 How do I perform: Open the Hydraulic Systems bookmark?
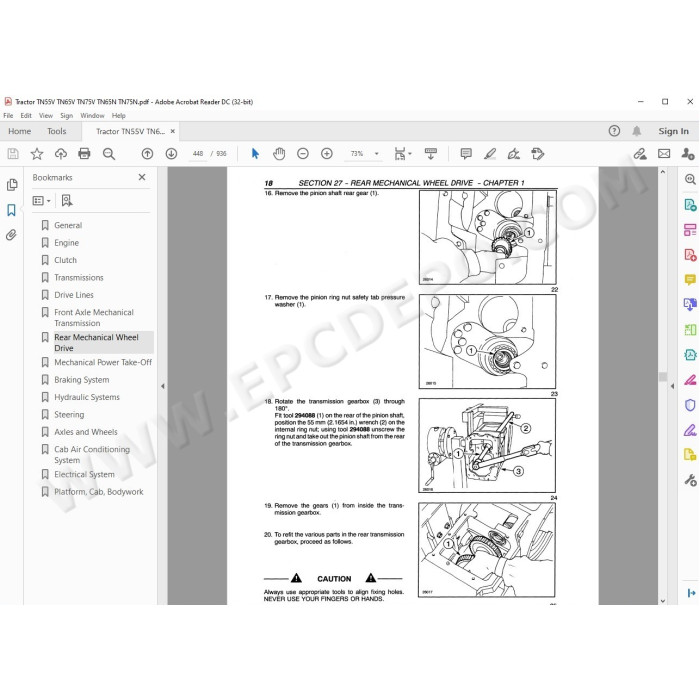tap(87, 397)
